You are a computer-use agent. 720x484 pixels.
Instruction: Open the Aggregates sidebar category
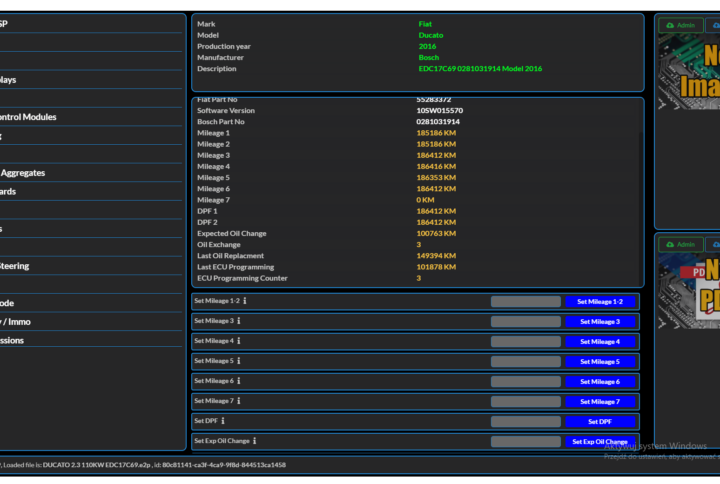point(23,173)
